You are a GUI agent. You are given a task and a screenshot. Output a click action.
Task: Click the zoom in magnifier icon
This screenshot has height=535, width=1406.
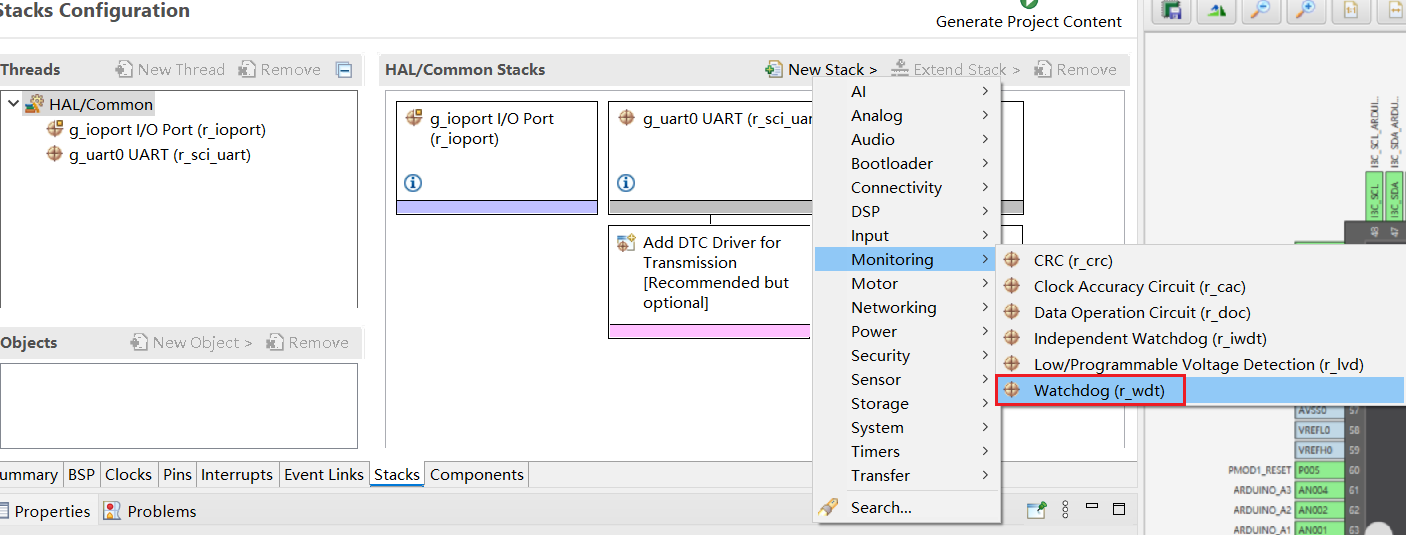click(x=1305, y=10)
